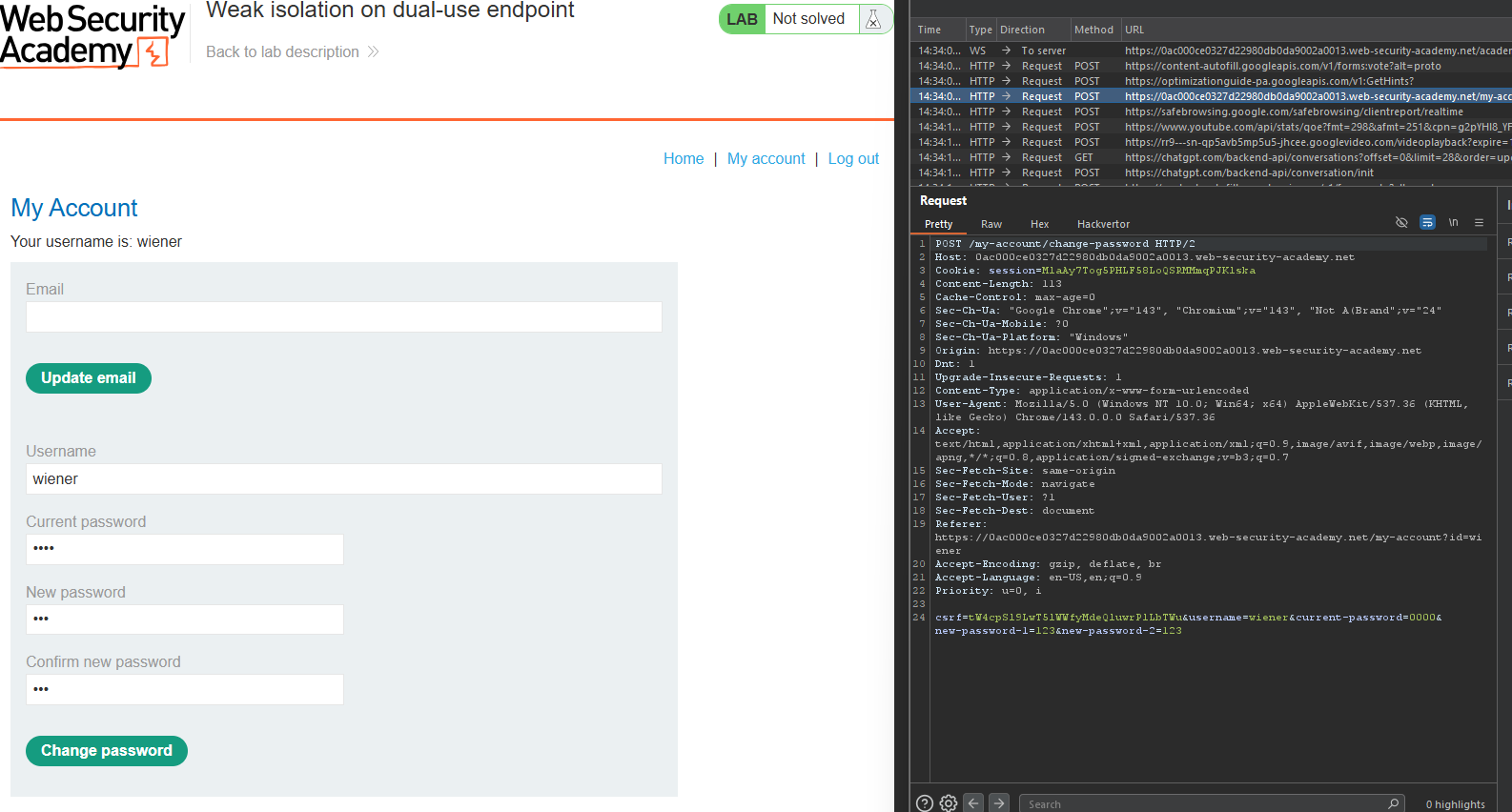Image resolution: width=1512 pixels, height=812 pixels.
Task: Click Change password button
Action: [107, 751]
